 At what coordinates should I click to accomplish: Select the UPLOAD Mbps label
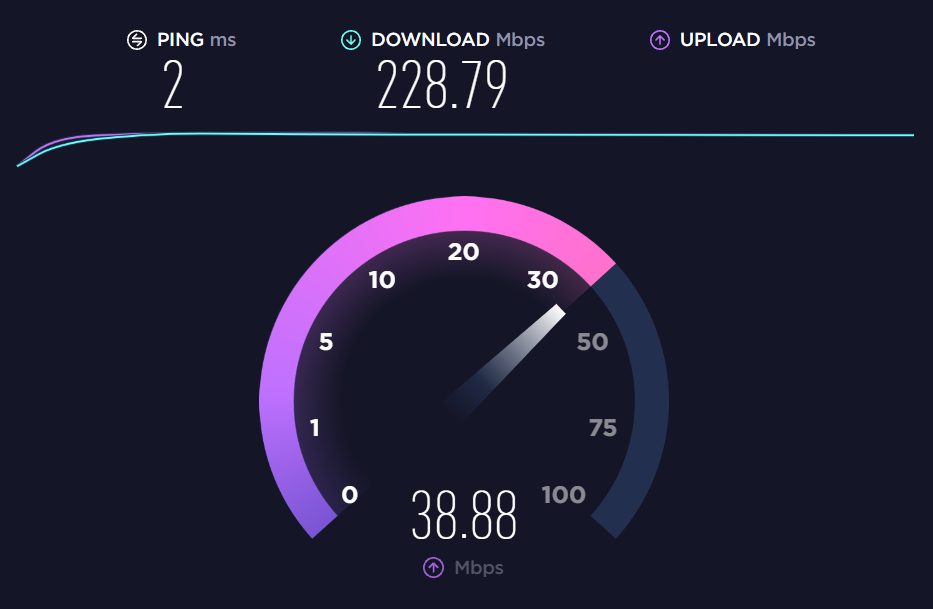747,40
